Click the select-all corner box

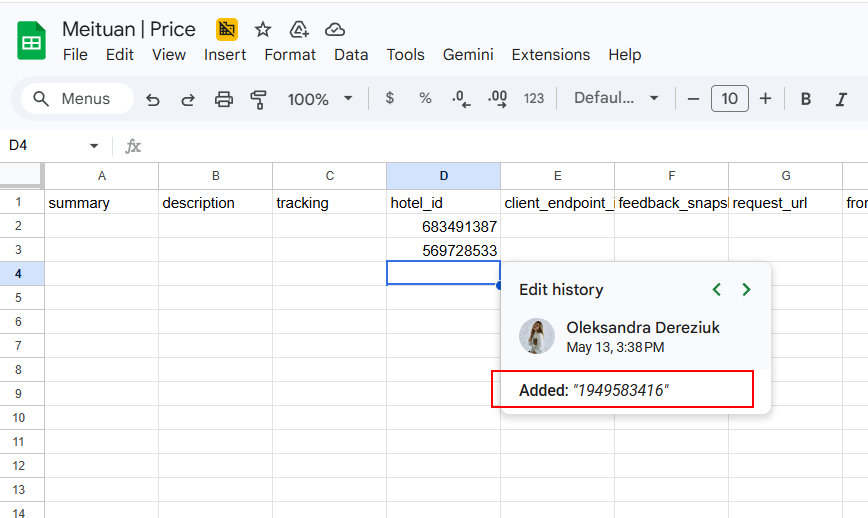21,175
